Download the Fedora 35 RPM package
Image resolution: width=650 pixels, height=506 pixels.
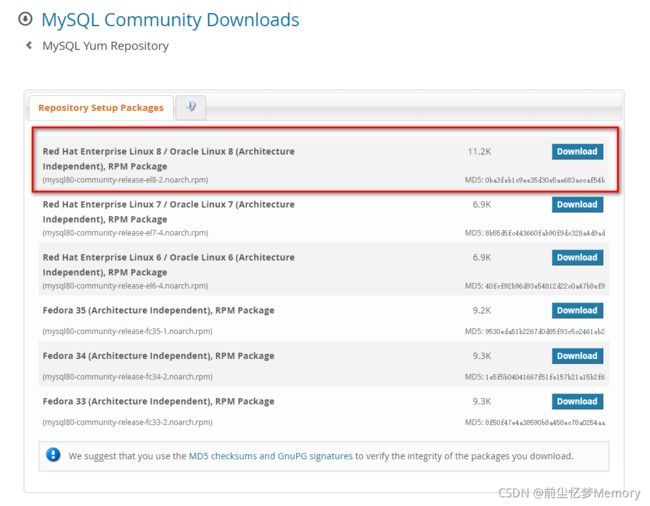click(577, 311)
